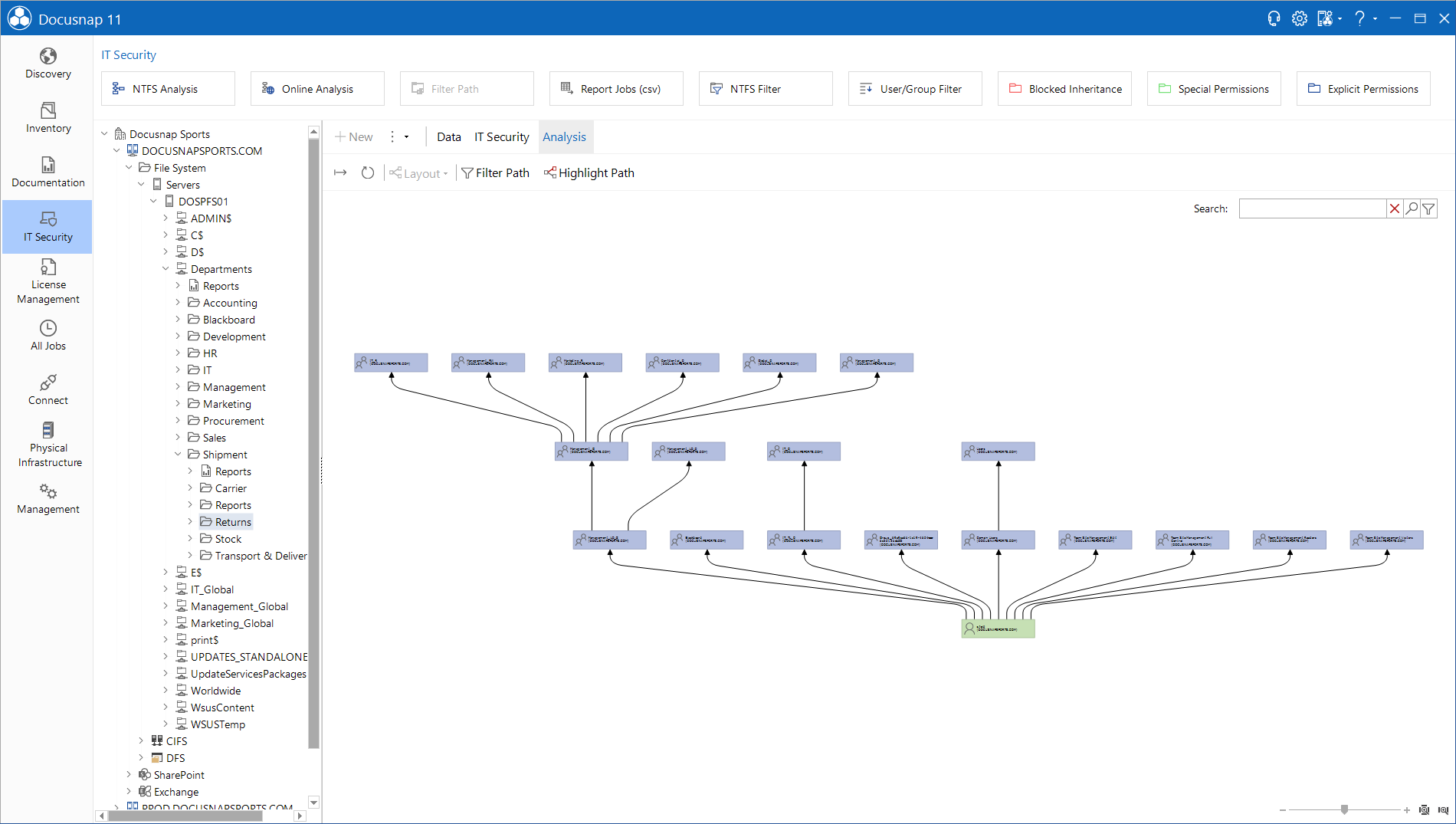Screen dimensions: 1456x824
Task: Click the tree horizontal scrollbar
Action: pos(184,816)
